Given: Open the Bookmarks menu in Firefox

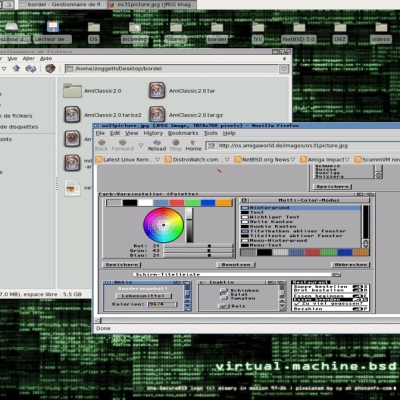Looking at the screenshot, I should (183, 133).
